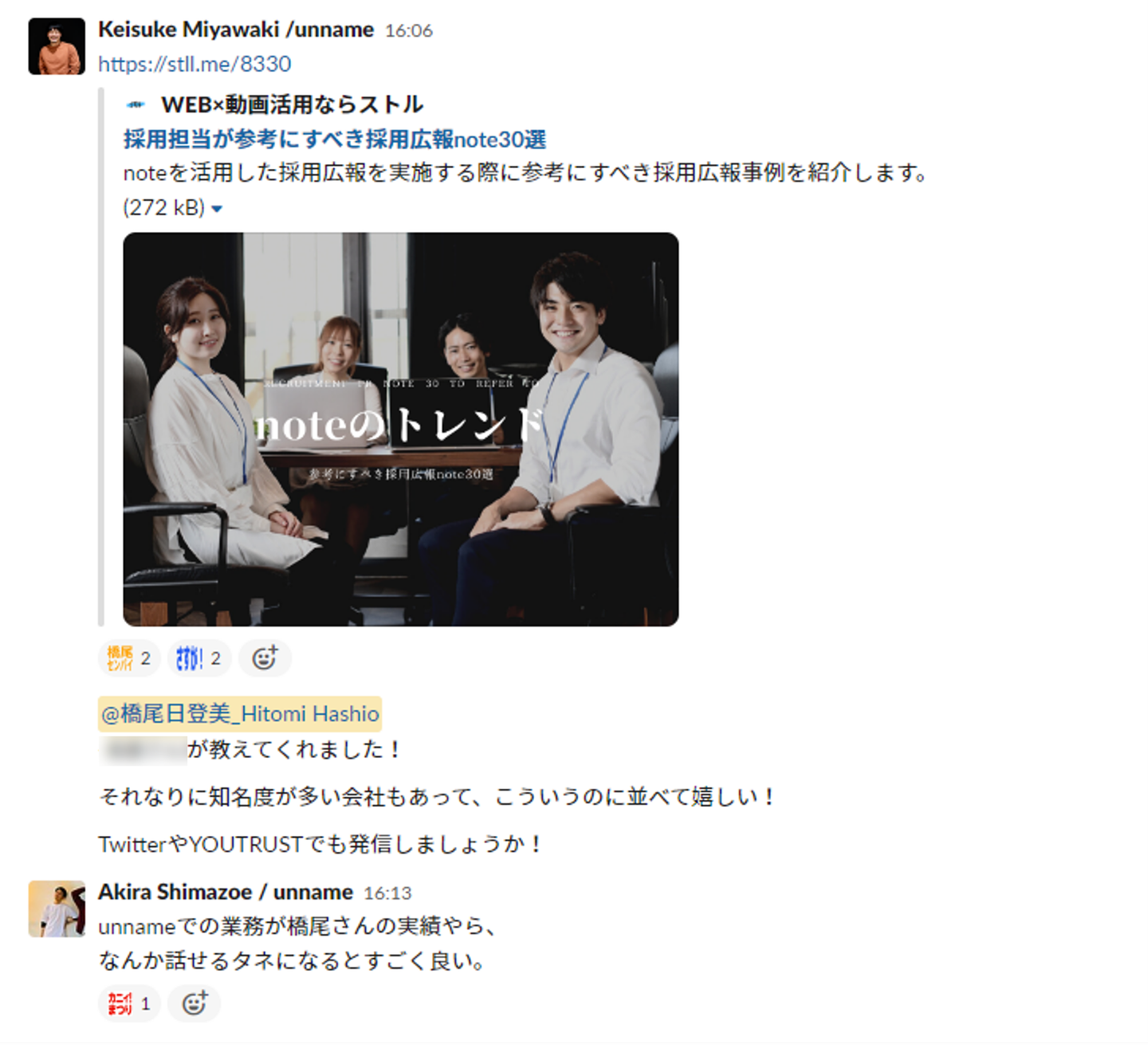The image size is (1148, 1048).
Task: Click the Akira Shimazoe / unname sender name
Action: point(226,892)
